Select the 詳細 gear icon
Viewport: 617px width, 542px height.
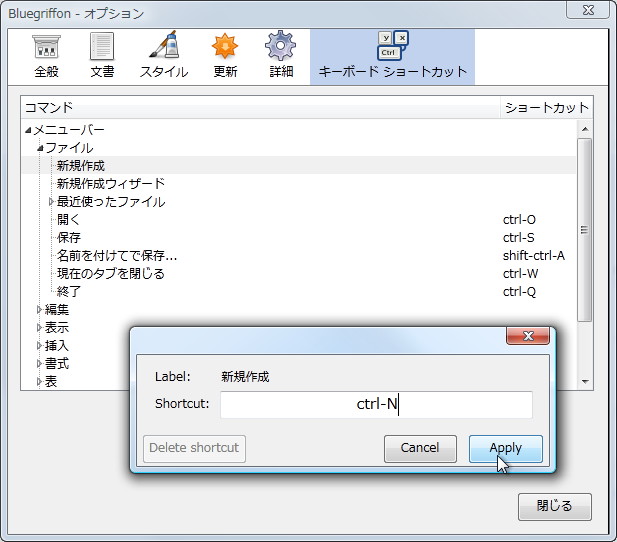281,56
